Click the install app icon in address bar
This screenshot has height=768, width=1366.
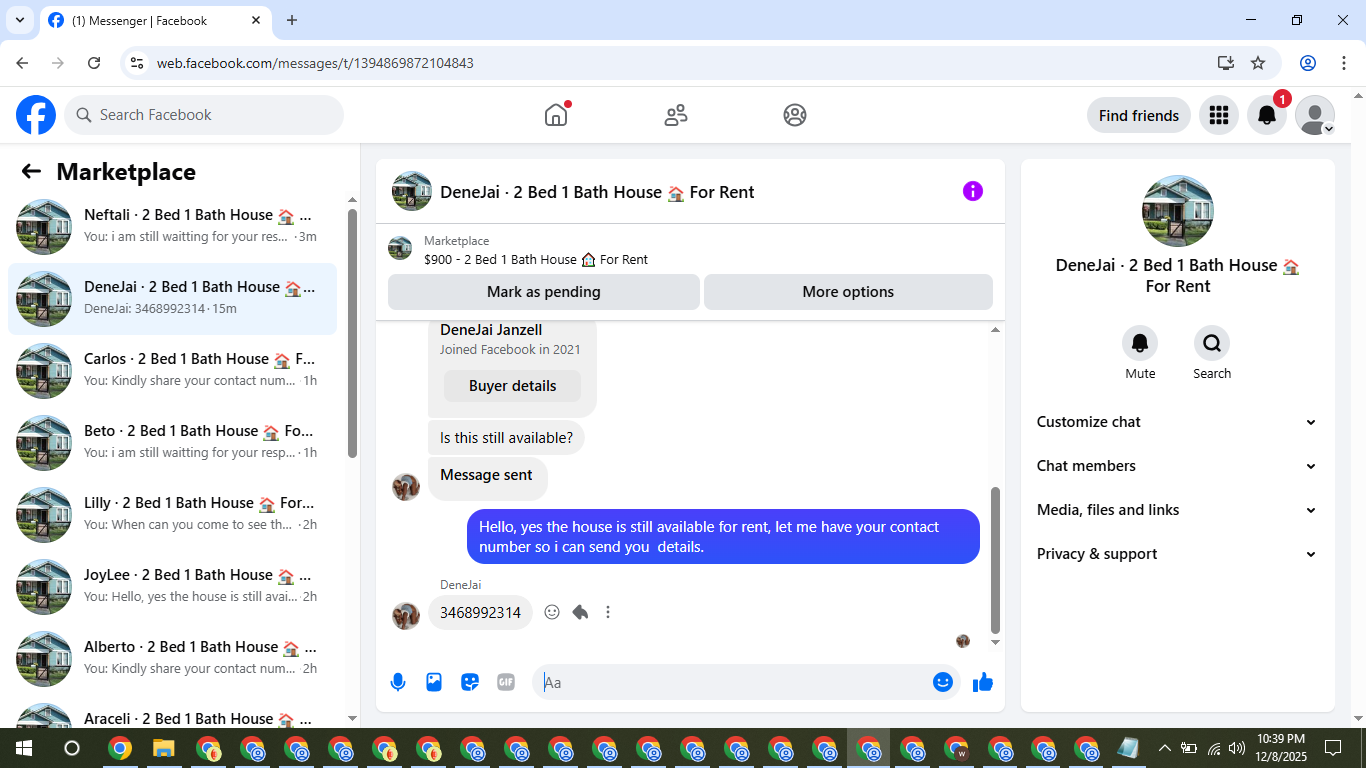coord(1226,63)
